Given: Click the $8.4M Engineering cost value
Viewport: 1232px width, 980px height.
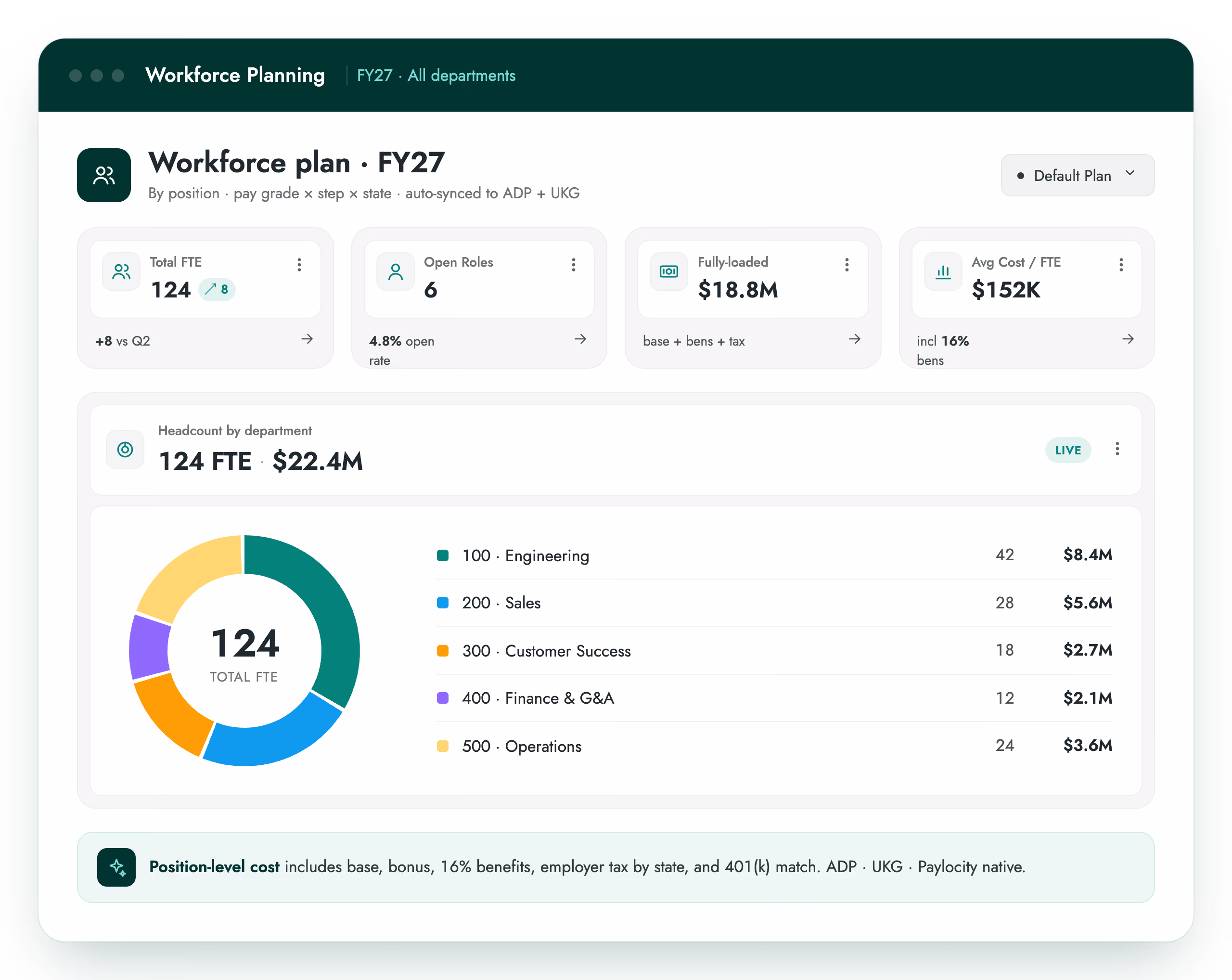Looking at the screenshot, I should point(1088,555).
